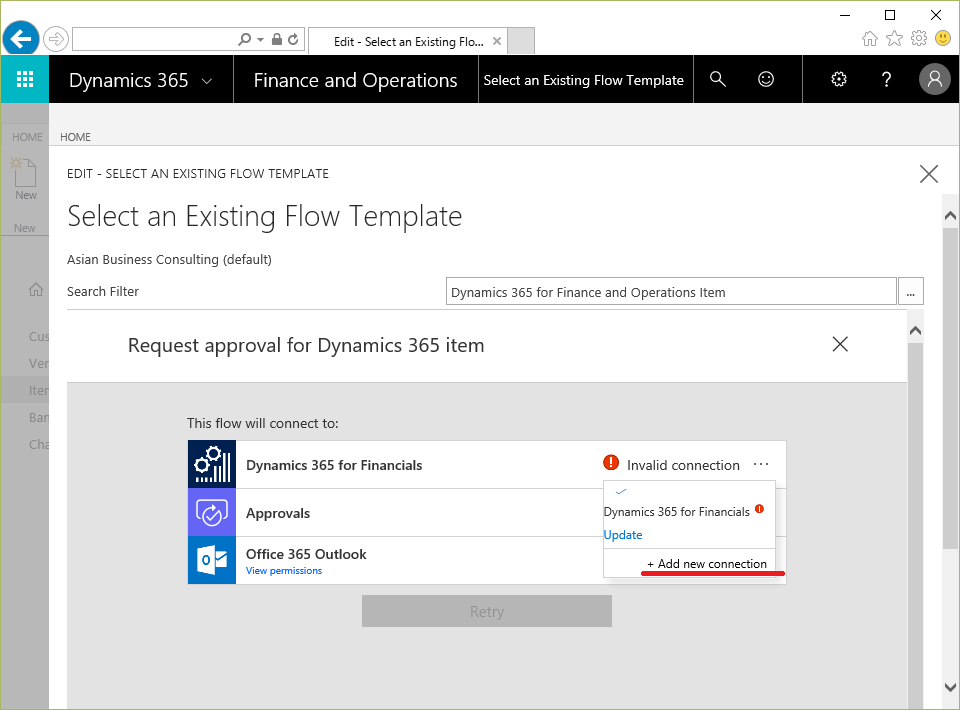Viewport: 960px width, 710px height.
Task: Click the browser smiley feedback icon
Action: (943, 39)
